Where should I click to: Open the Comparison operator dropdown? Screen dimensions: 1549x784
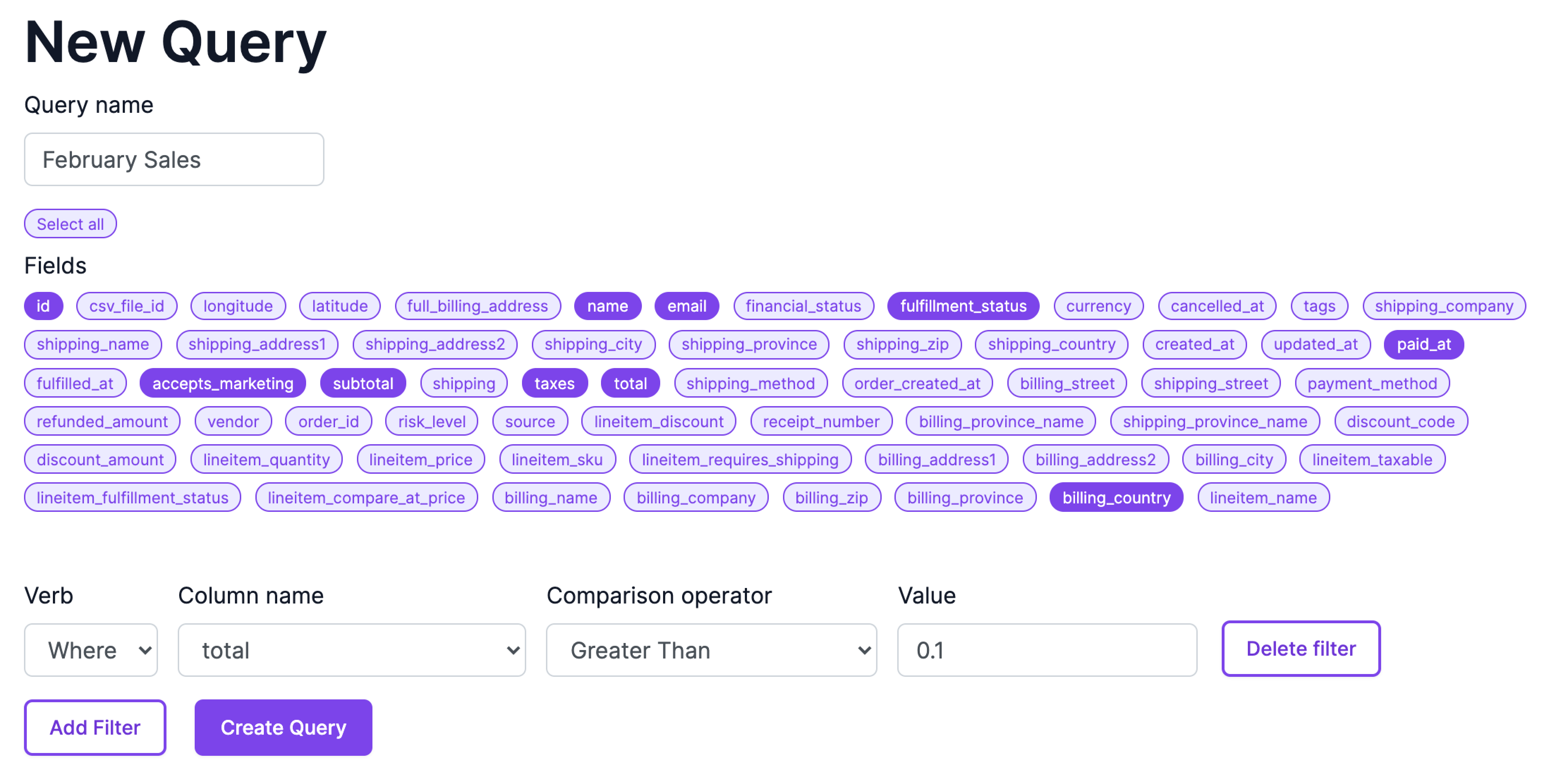pyautogui.click(x=711, y=650)
